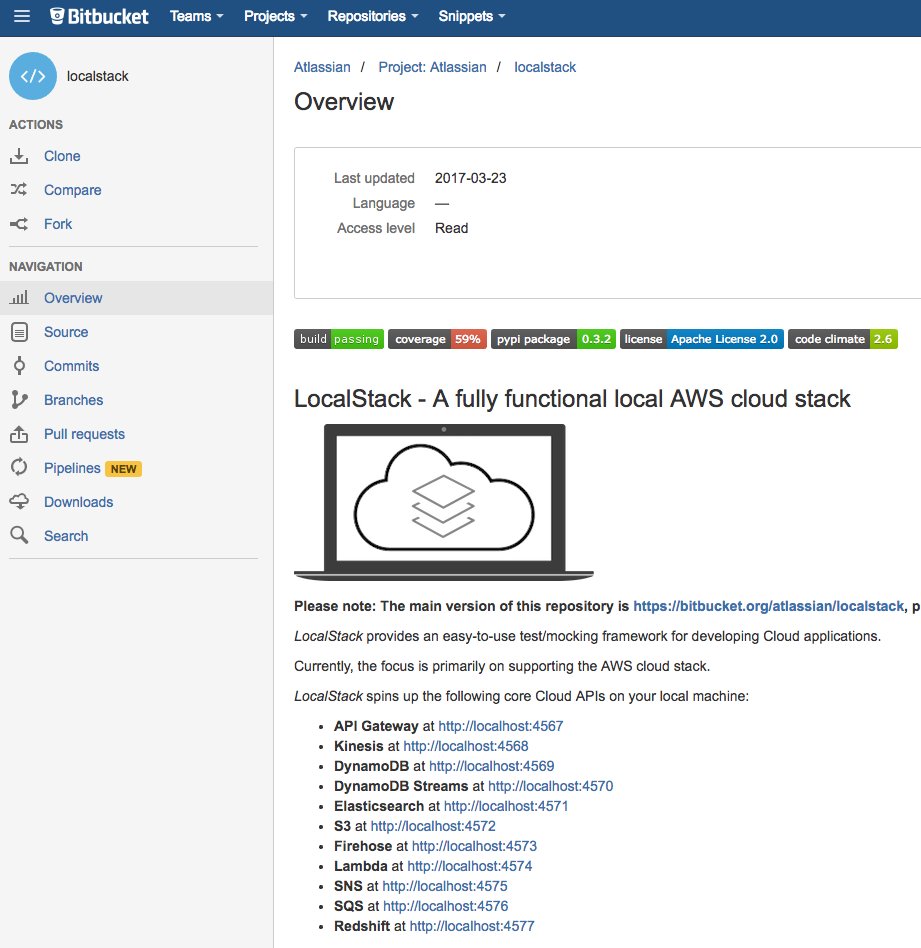This screenshot has width=921, height=948.
Task: Open API Gateway localhost:4567 link
Action: 501,726
